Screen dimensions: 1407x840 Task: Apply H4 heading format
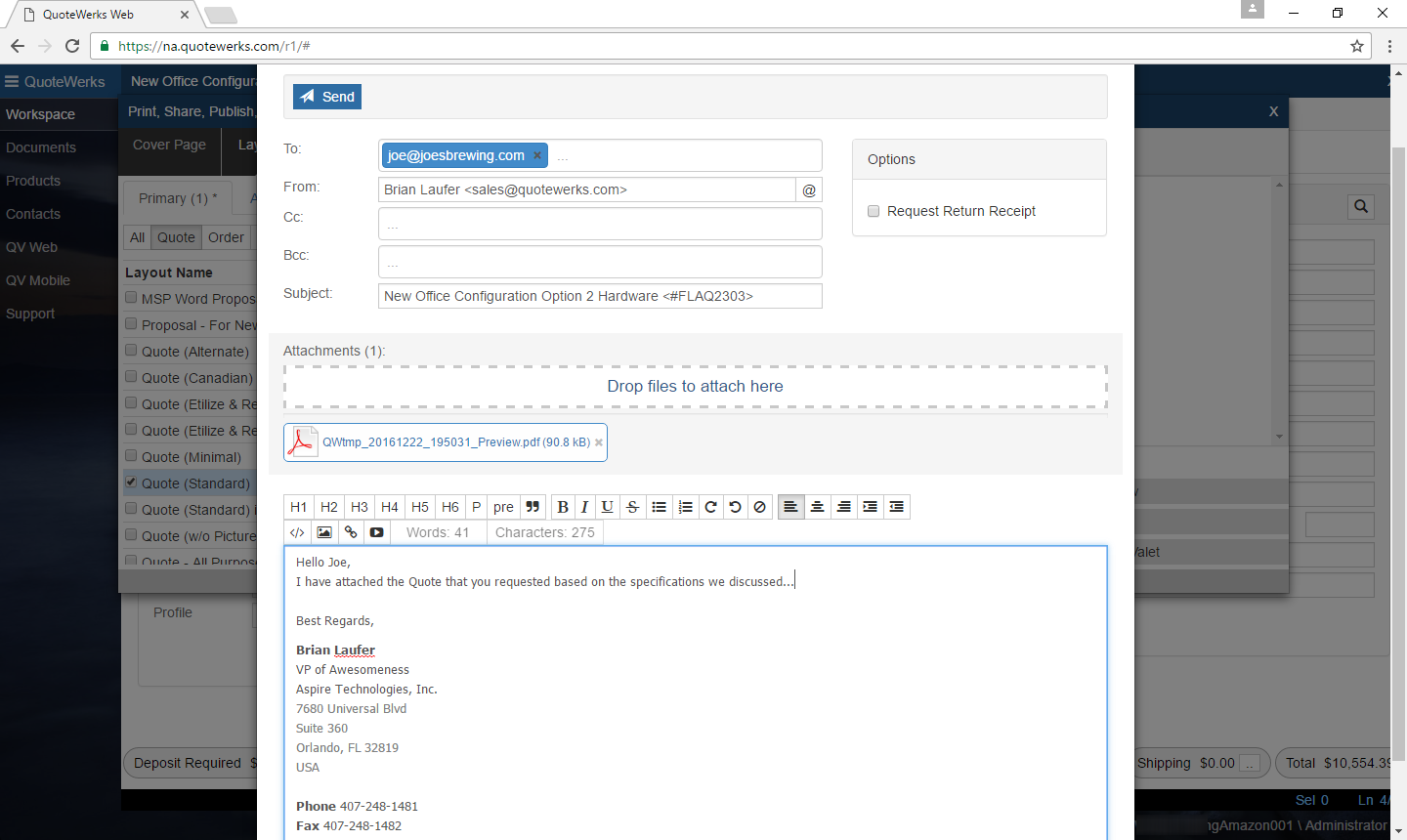pos(390,507)
